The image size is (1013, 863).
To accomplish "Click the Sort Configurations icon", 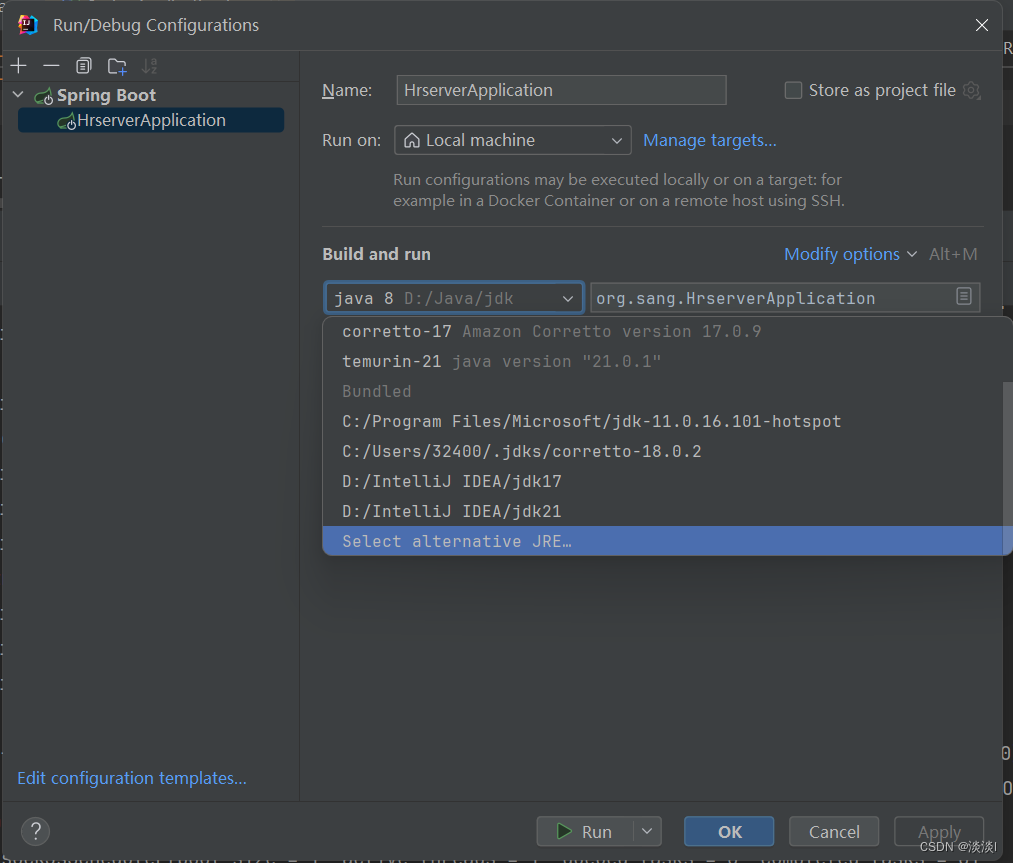I will [150, 65].
